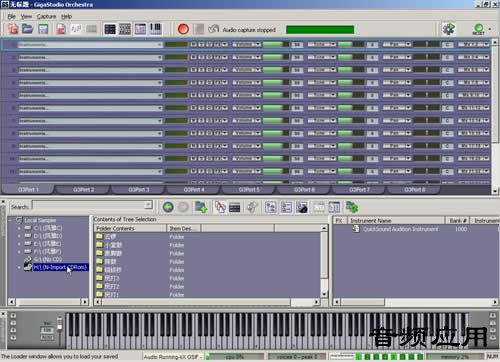
Task: Open the File menu
Action: point(11,16)
